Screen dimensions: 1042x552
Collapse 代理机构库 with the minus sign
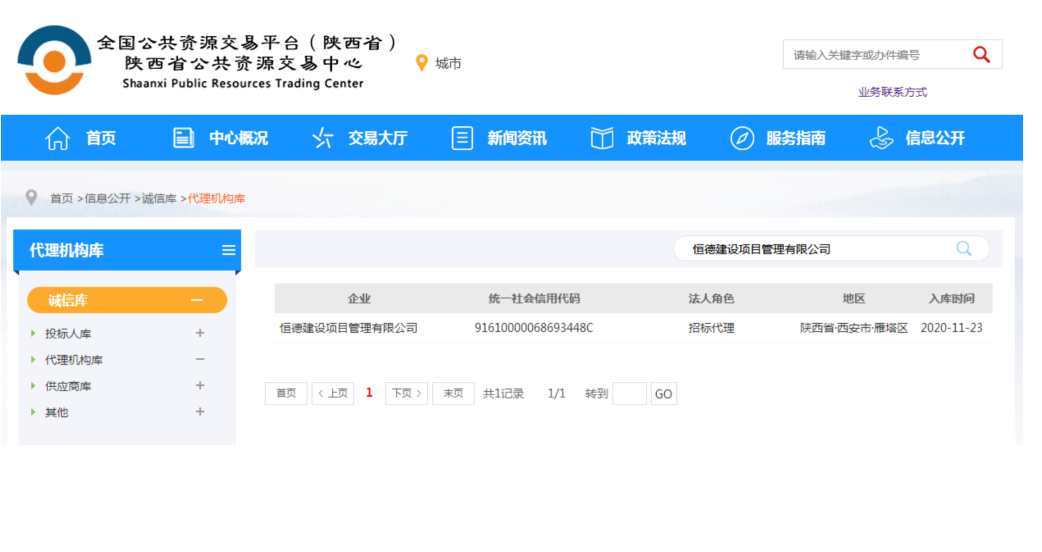click(x=200, y=359)
